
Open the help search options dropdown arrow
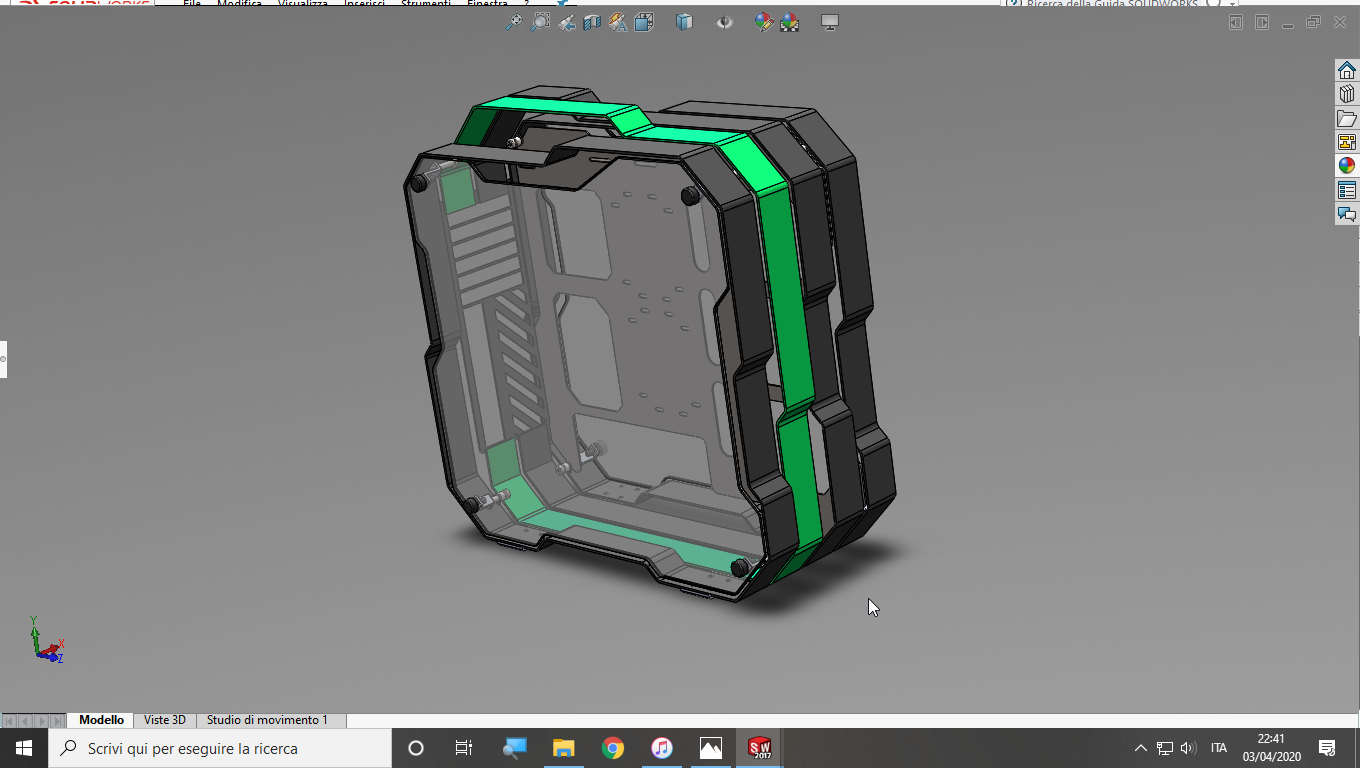[x=1231, y=4]
